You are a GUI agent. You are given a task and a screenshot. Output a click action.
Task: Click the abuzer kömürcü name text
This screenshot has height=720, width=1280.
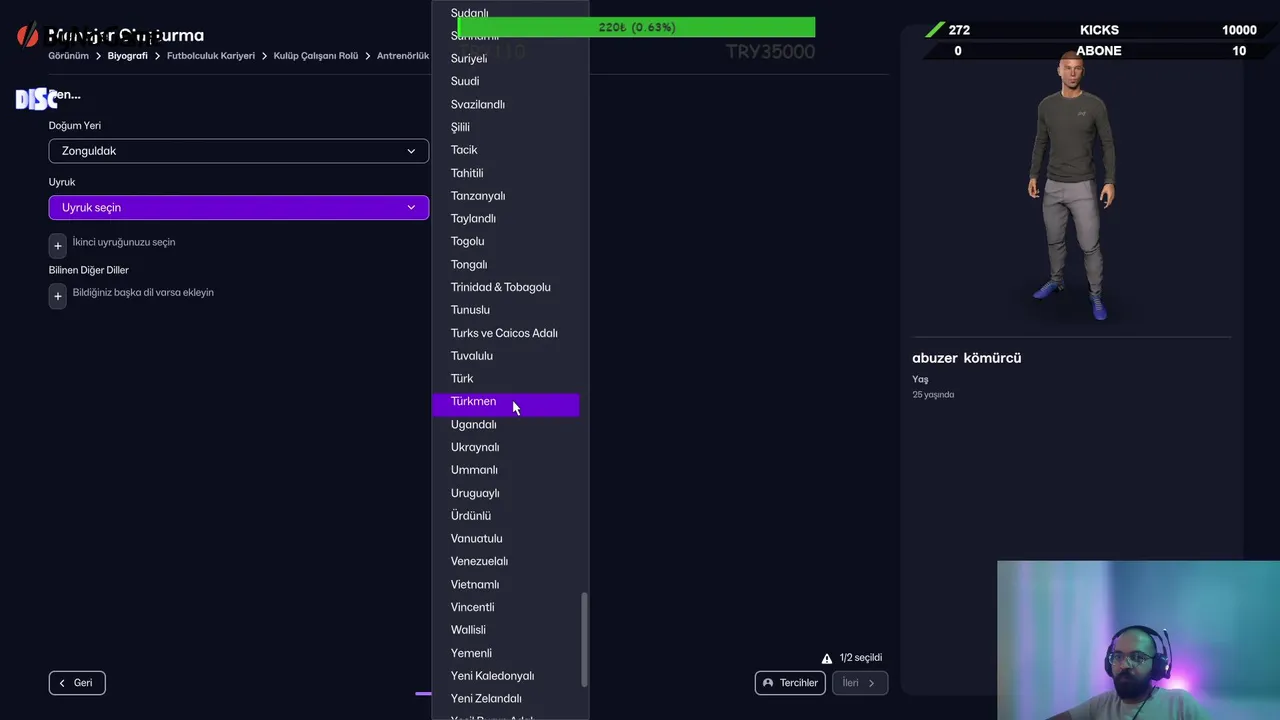pos(966,358)
